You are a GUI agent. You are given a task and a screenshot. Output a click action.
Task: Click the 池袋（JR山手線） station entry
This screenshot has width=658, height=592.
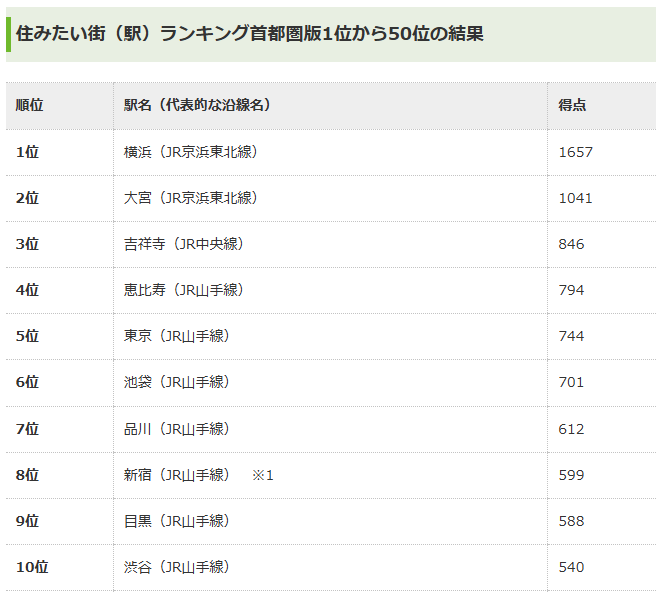tap(177, 382)
